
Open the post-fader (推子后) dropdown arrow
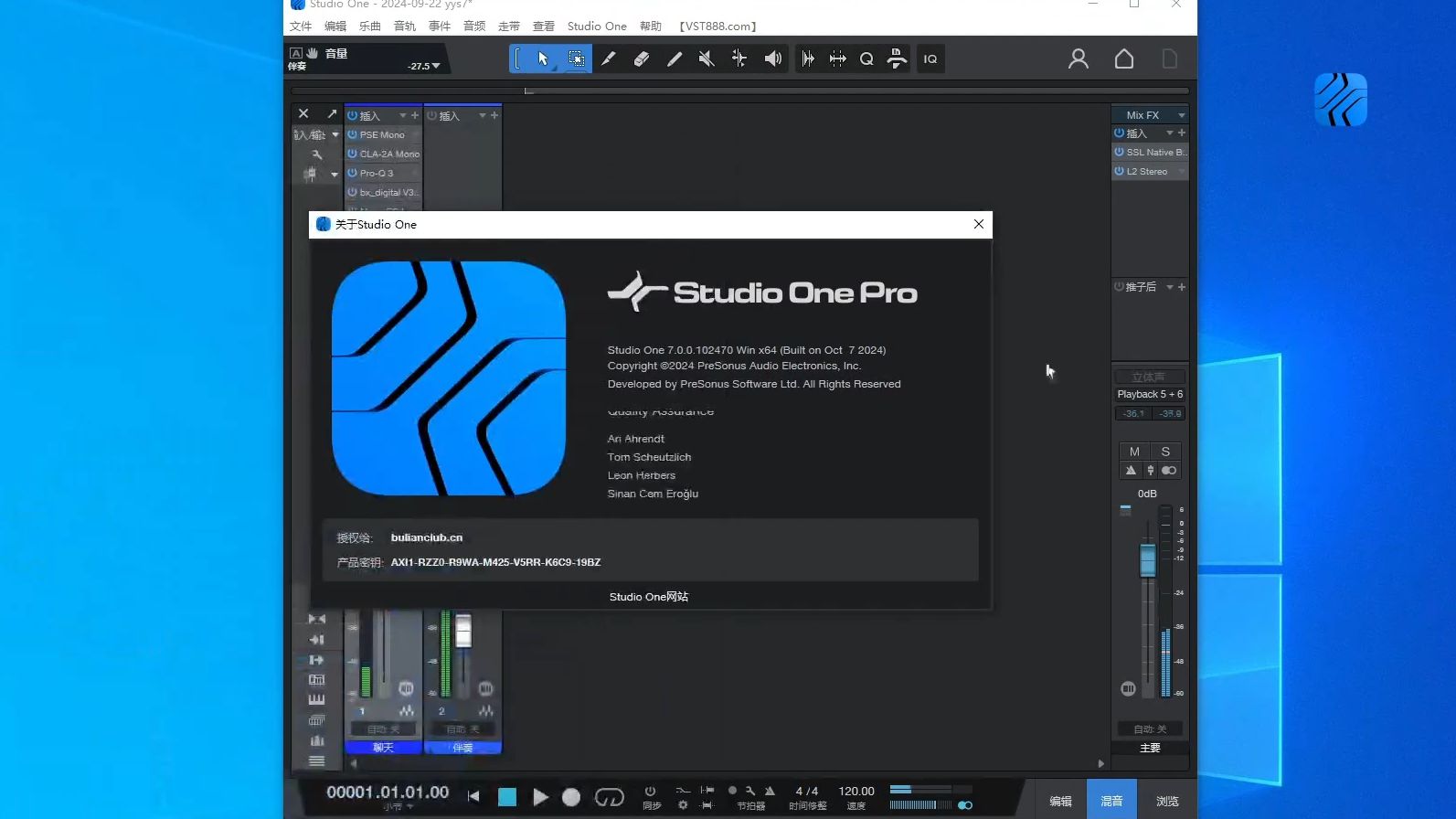[1169, 287]
